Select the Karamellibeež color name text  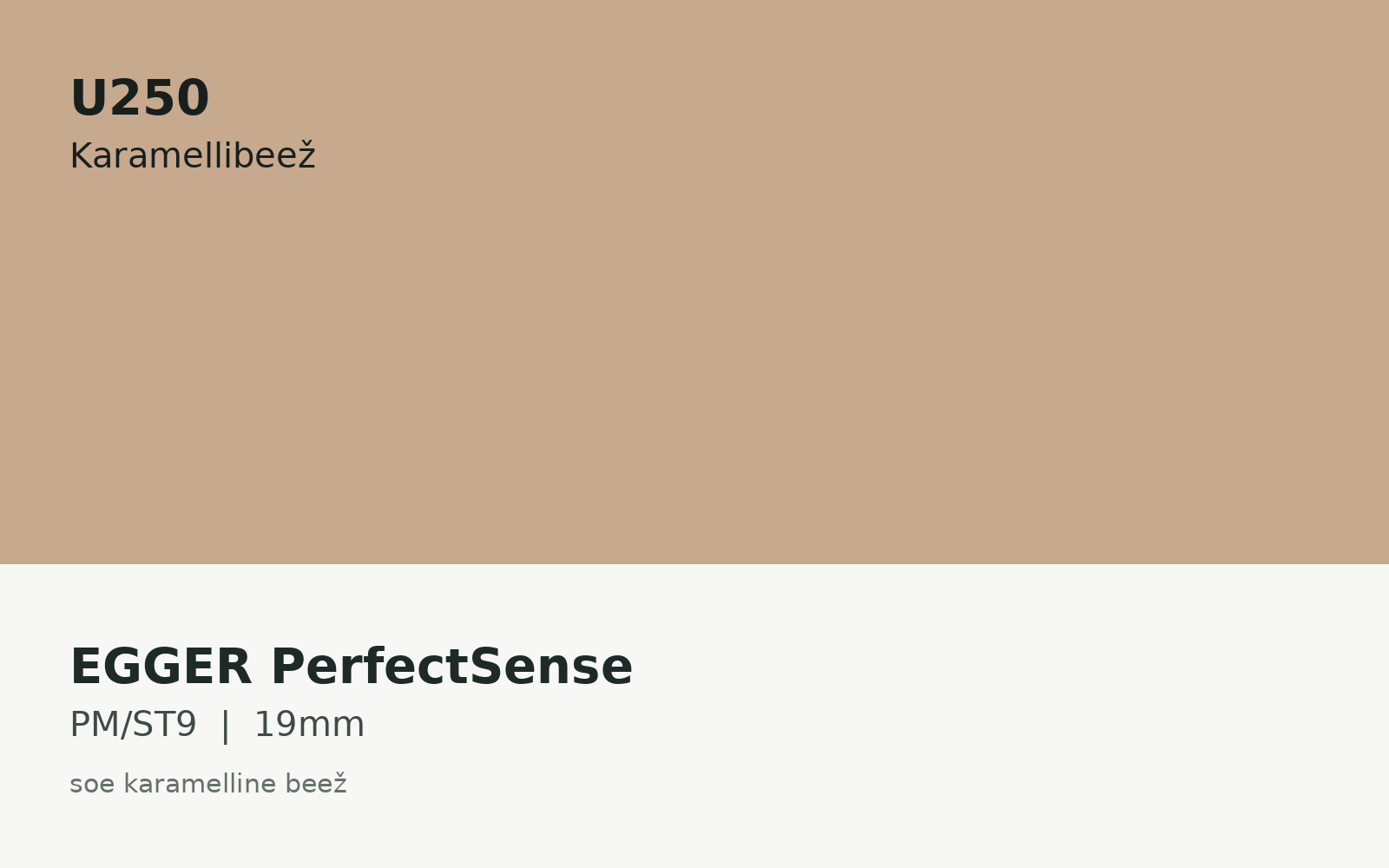(x=193, y=156)
